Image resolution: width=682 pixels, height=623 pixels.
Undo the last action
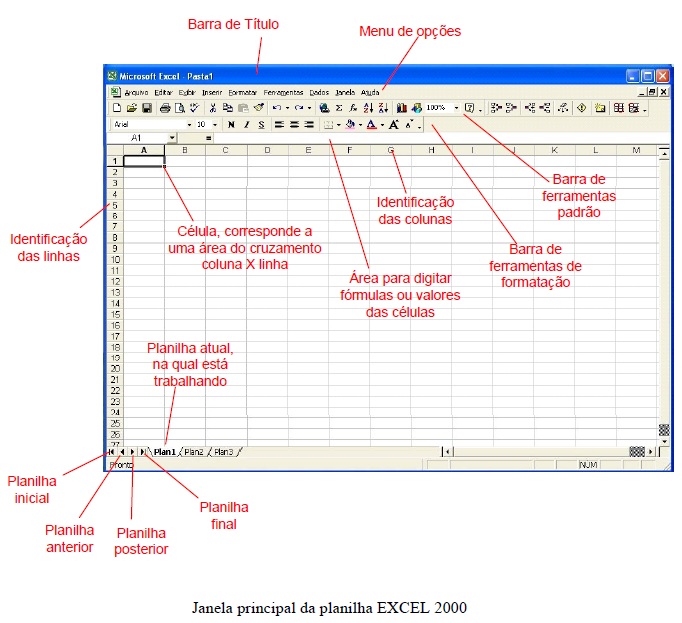coord(277,108)
